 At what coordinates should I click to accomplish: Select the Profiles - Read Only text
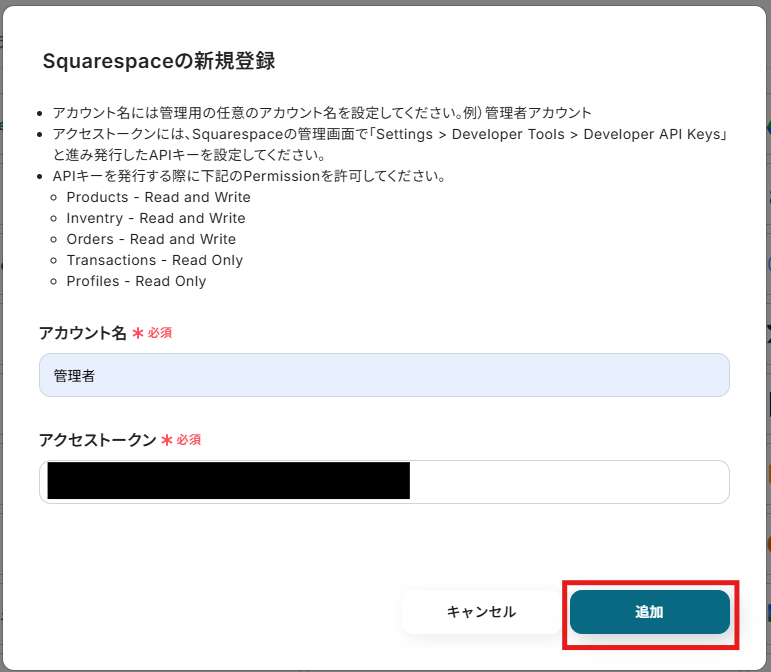pyautogui.click(x=136, y=282)
